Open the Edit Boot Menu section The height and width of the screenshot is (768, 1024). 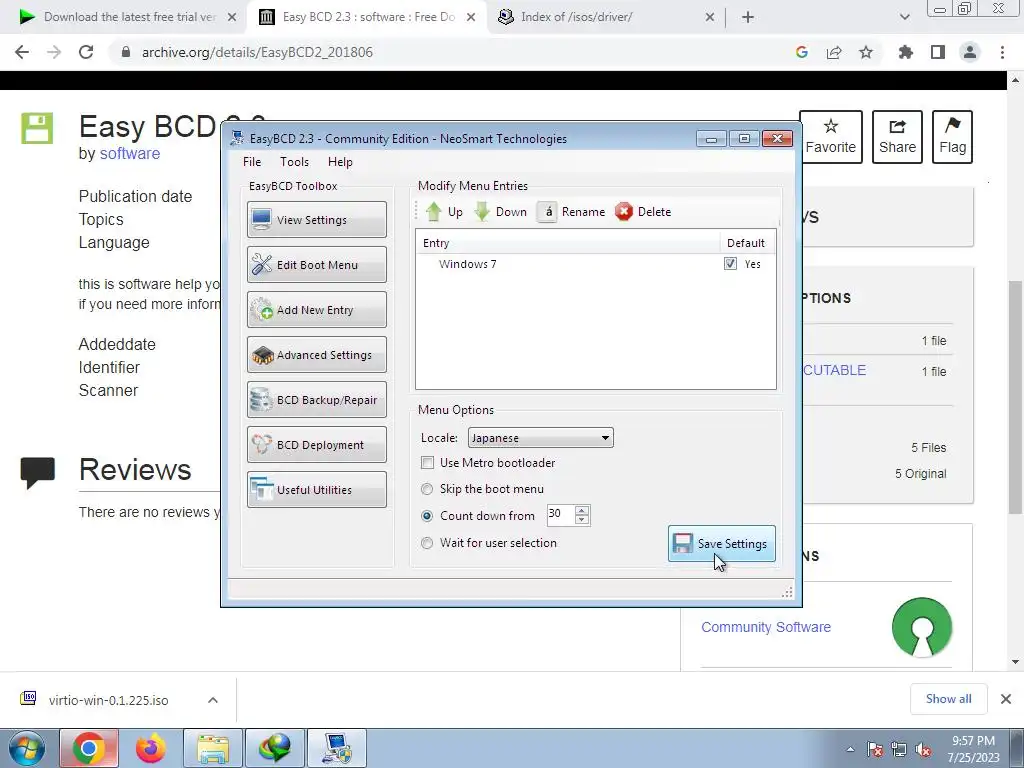[x=317, y=264]
